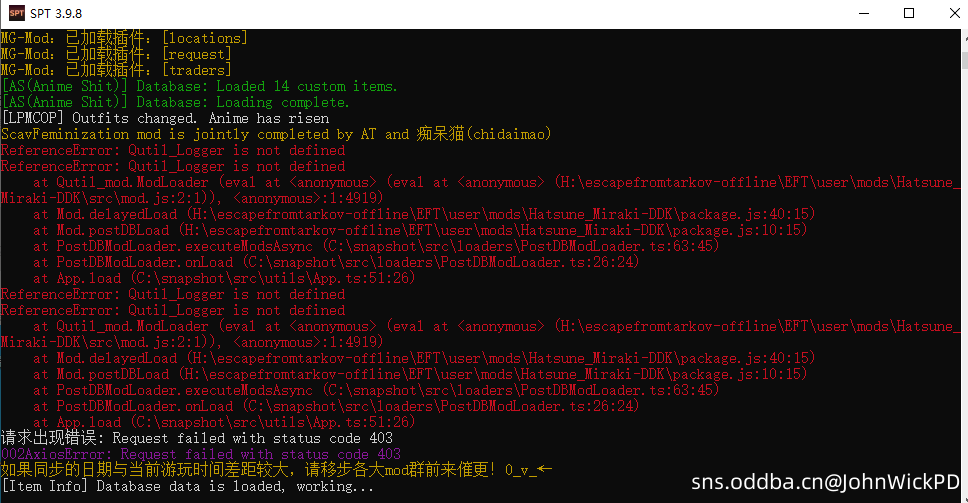
Task: Click the '[Item Info] Database data is loaded' line
Action: point(187,486)
